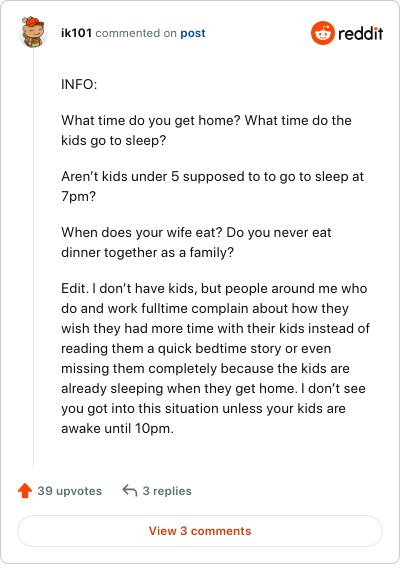Open the ik101 username link
Image resolution: width=400 pixels, height=564 pixels.
point(76,33)
